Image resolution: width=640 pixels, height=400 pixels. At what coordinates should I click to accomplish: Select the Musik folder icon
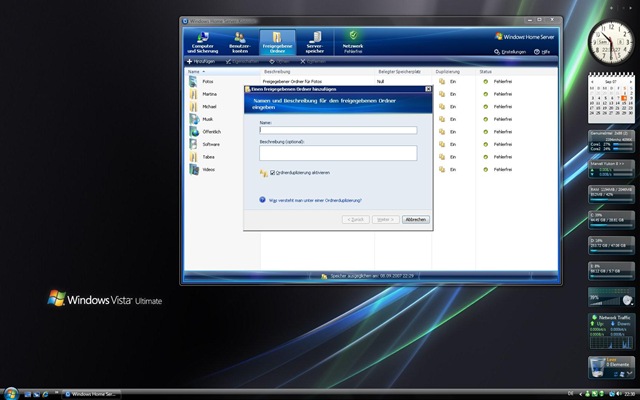pyautogui.click(x=194, y=119)
